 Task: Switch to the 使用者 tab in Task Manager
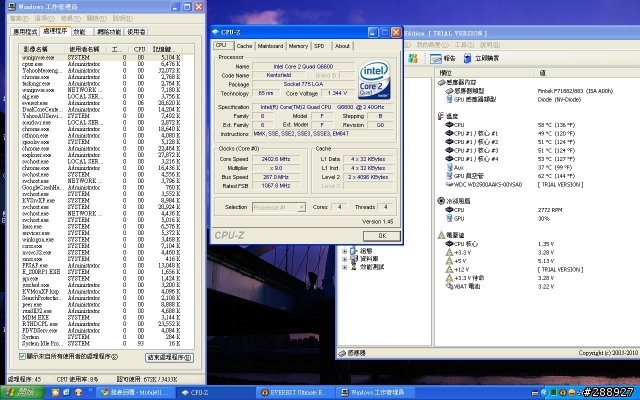pyautogui.click(x=136, y=32)
